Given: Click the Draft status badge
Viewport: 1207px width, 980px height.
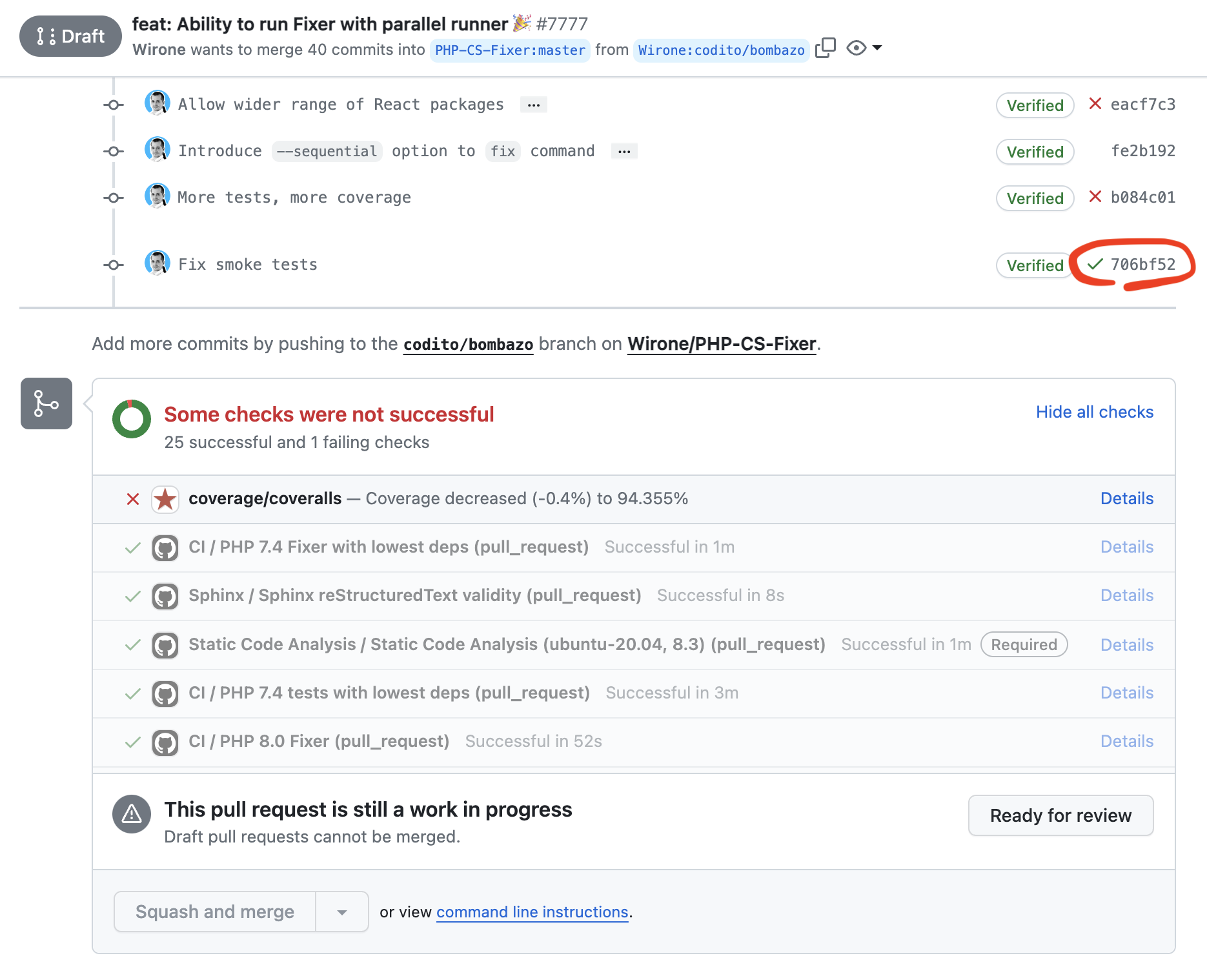Looking at the screenshot, I should (x=70, y=36).
